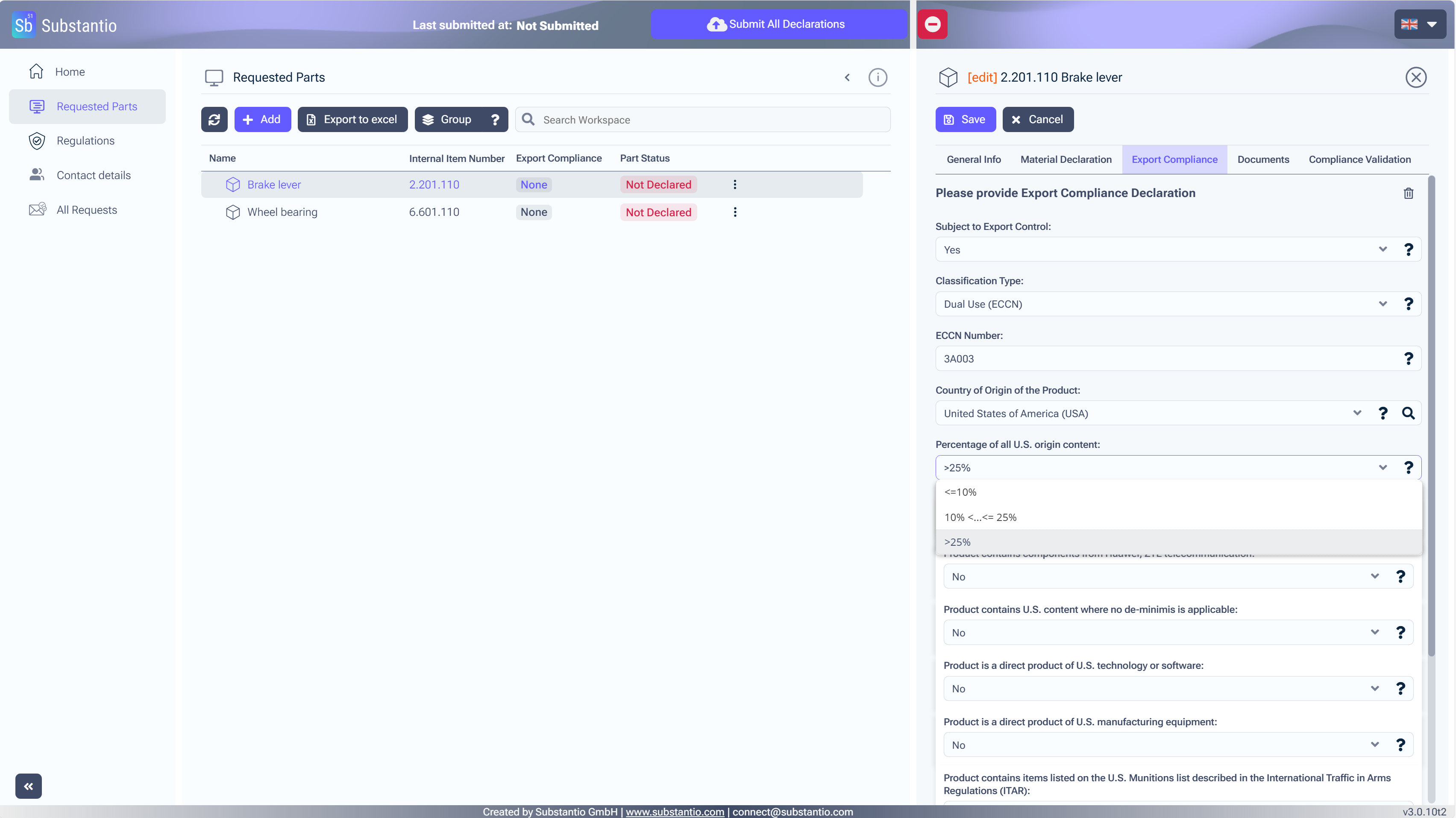Collapse the sidebar with the double-arrow icon
The height and width of the screenshot is (818, 1456).
pyautogui.click(x=28, y=786)
